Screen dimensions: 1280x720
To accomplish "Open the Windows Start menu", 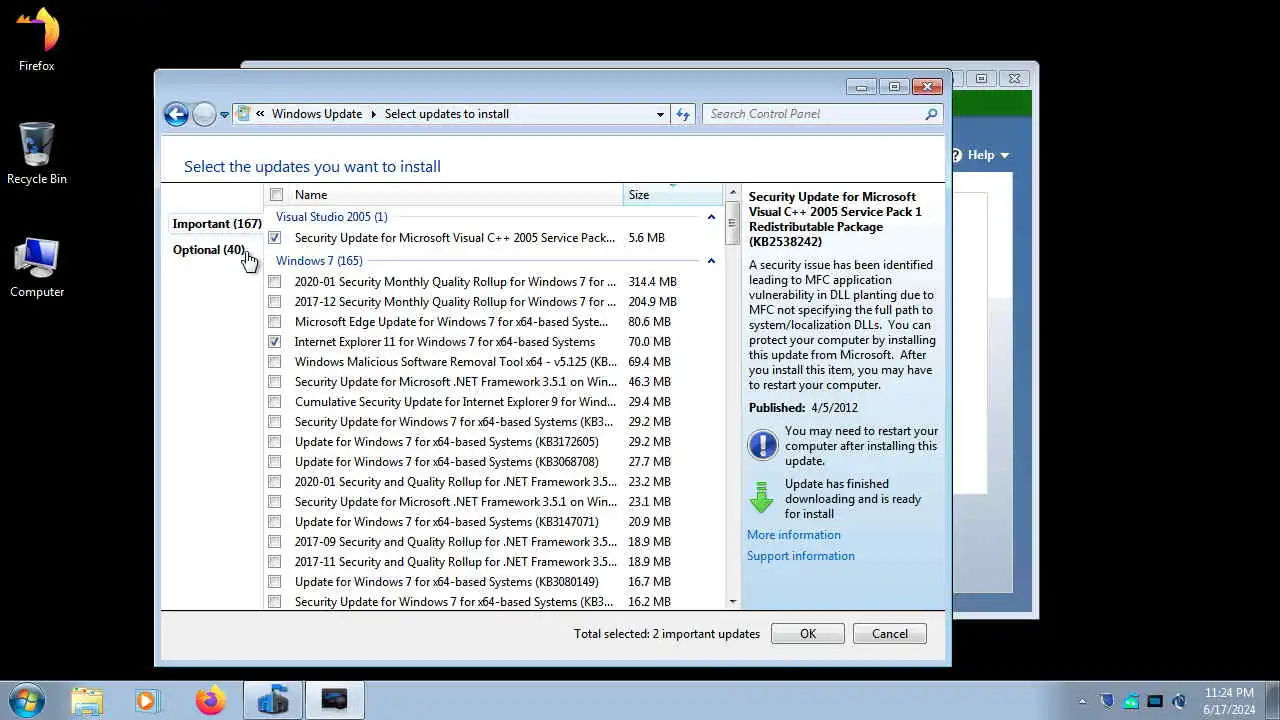I will 26,700.
